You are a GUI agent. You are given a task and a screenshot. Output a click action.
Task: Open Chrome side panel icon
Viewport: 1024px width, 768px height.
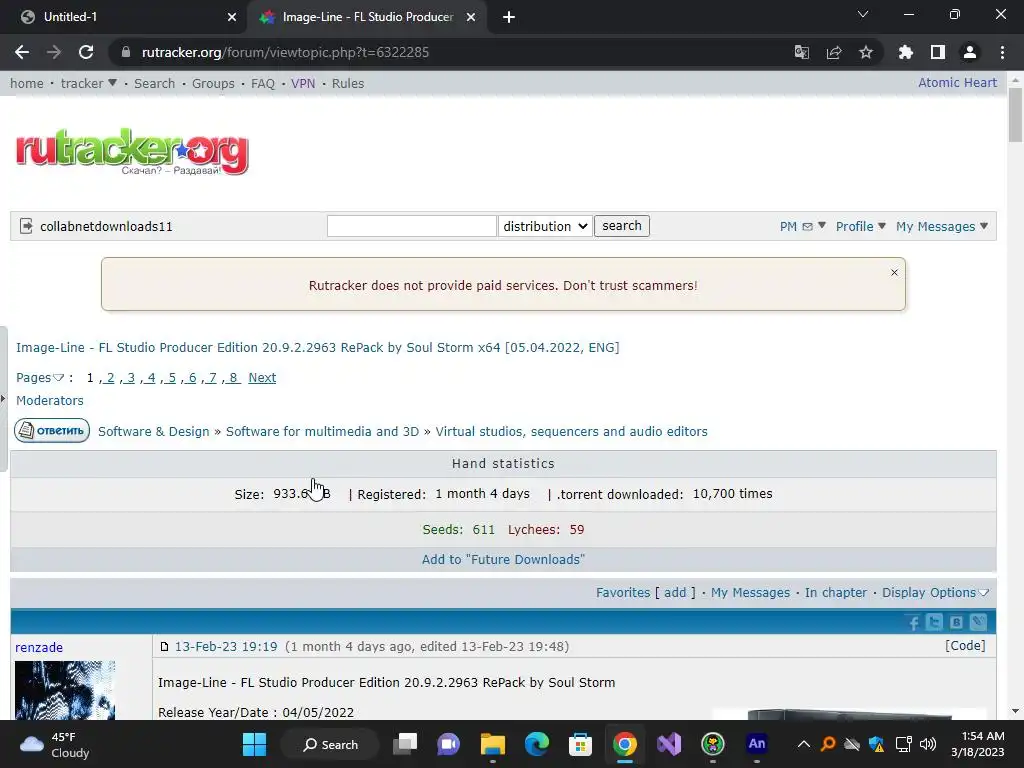pyautogui.click(x=938, y=52)
